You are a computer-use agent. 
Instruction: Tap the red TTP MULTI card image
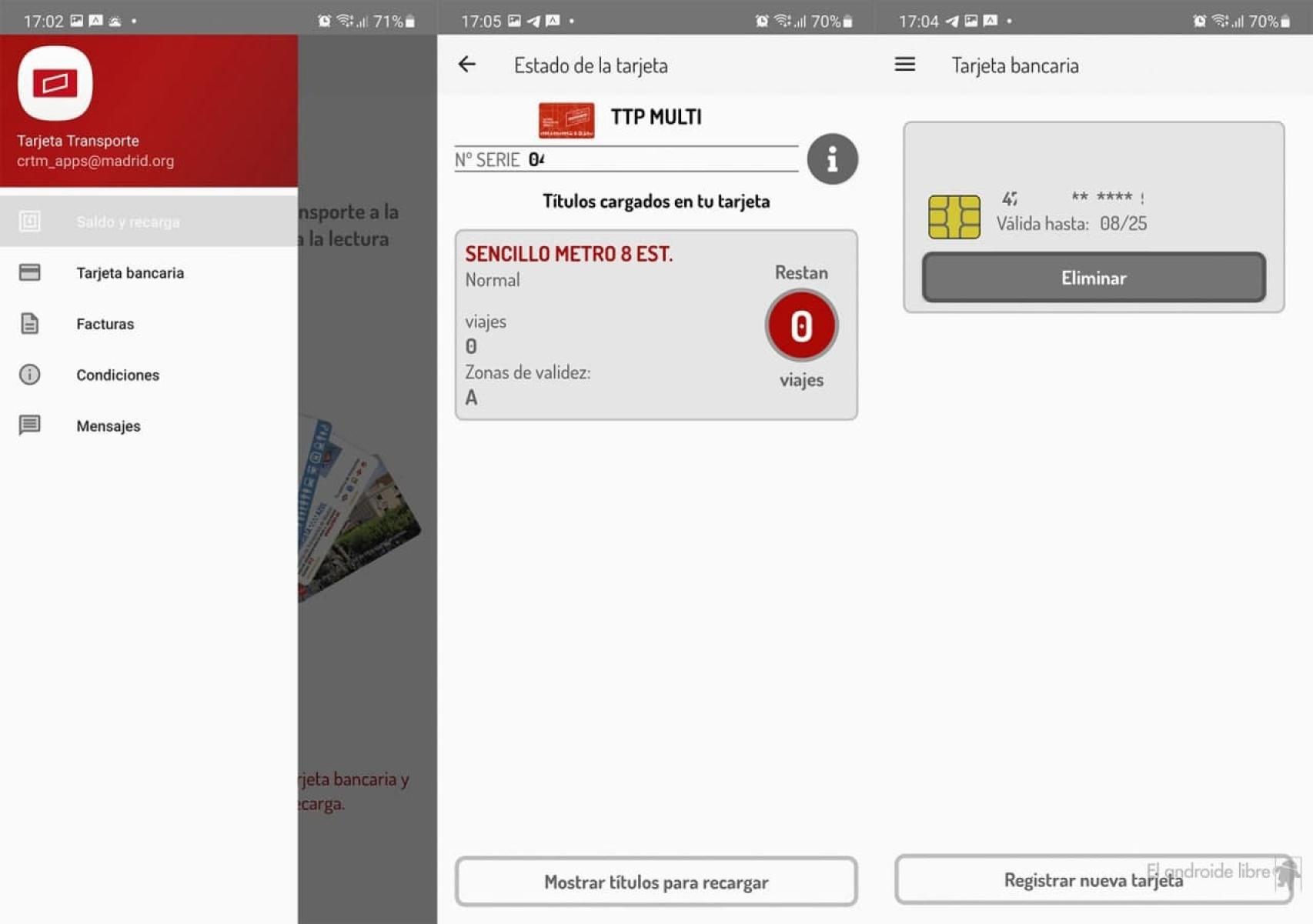click(566, 120)
